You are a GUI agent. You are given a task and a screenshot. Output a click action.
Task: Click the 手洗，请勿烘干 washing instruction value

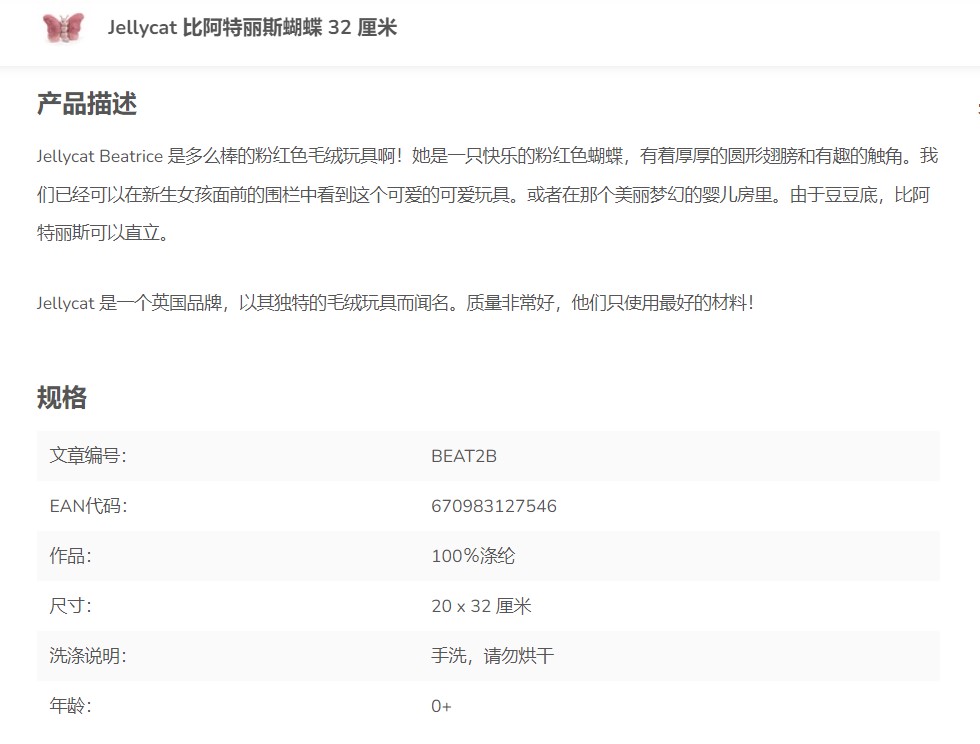492,656
